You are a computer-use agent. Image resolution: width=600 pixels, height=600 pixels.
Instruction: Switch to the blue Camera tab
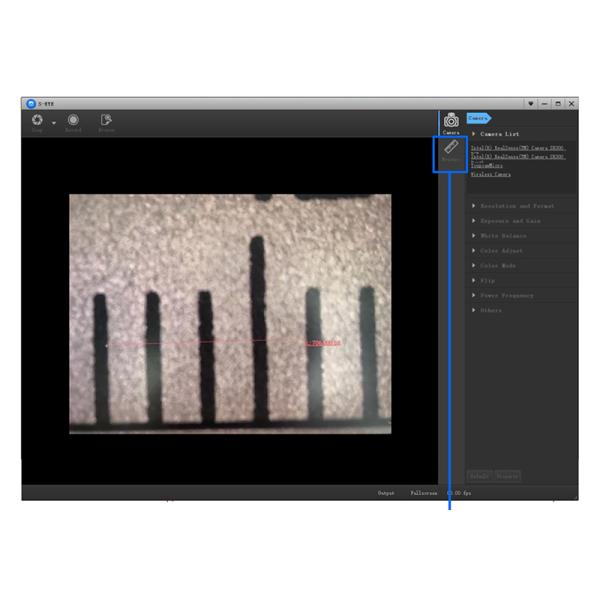click(478, 117)
